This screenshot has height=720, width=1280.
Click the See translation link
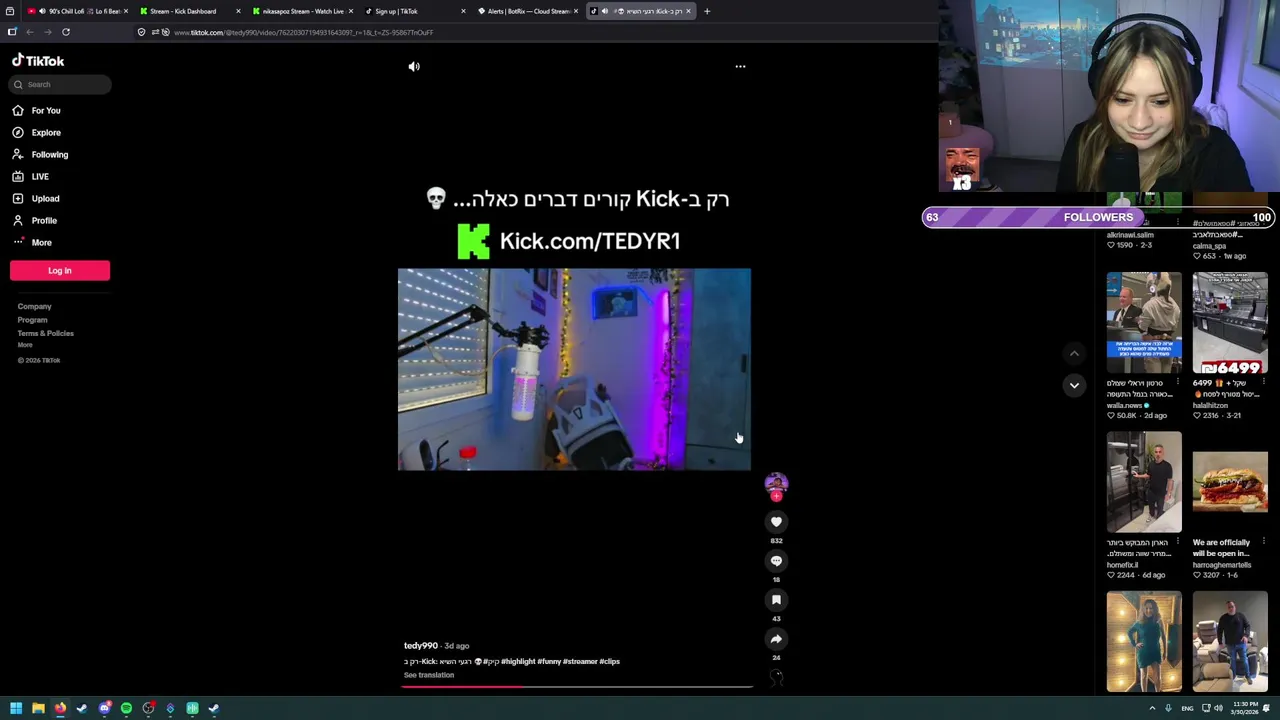pos(429,675)
